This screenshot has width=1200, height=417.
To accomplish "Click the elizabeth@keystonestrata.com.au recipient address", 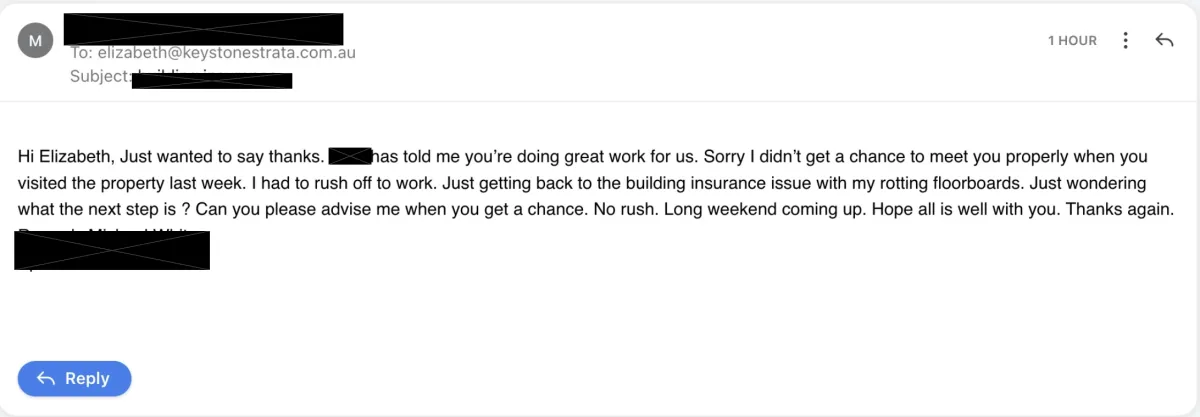I will 226,54.
